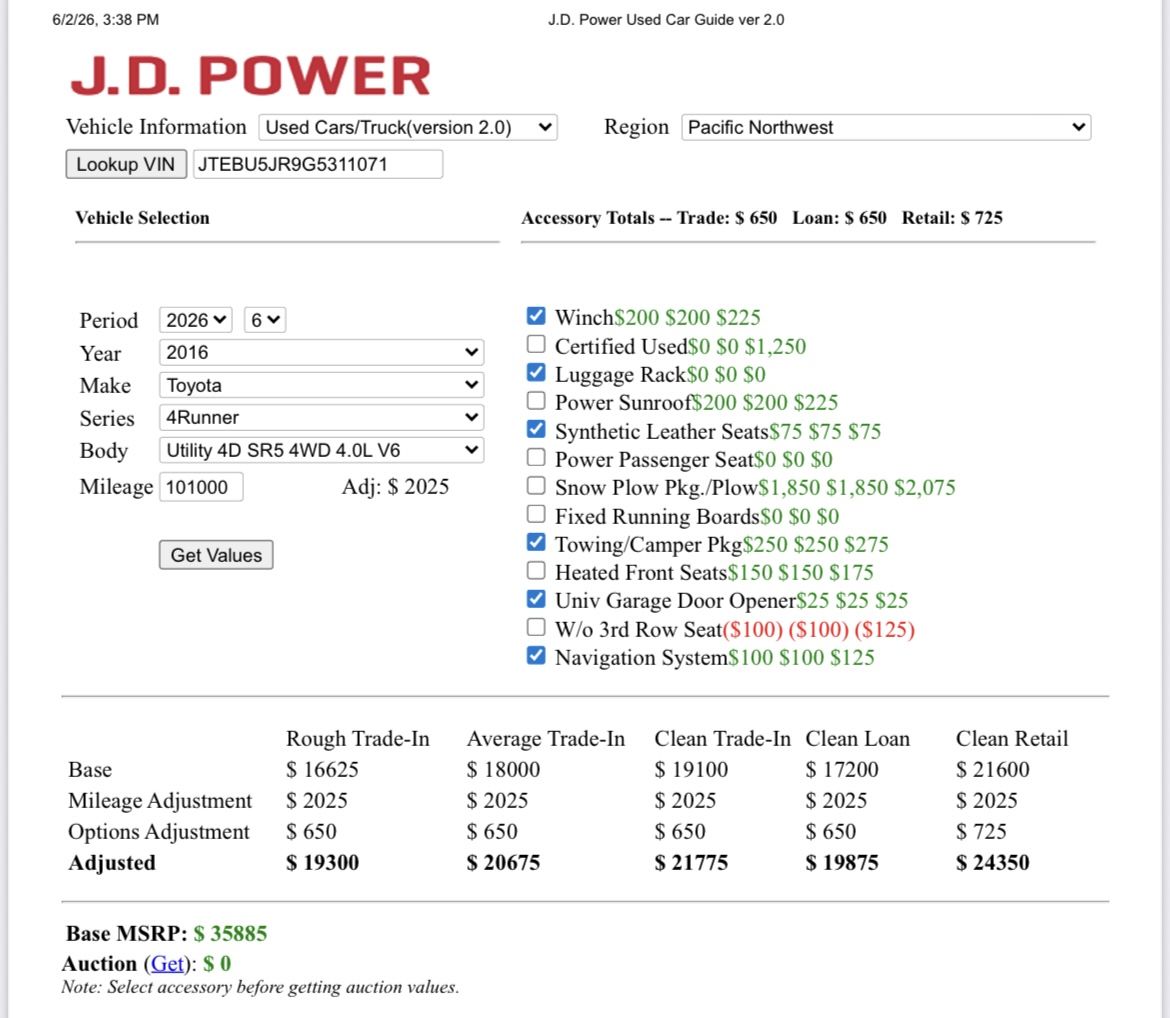Open the Vehicle Information dropdown

pyautogui.click(x=408, y=128)
